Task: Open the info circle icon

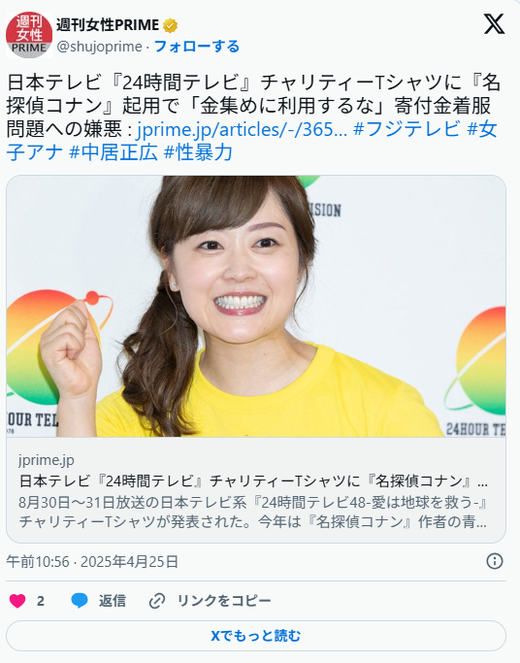Action: [495, 562]
